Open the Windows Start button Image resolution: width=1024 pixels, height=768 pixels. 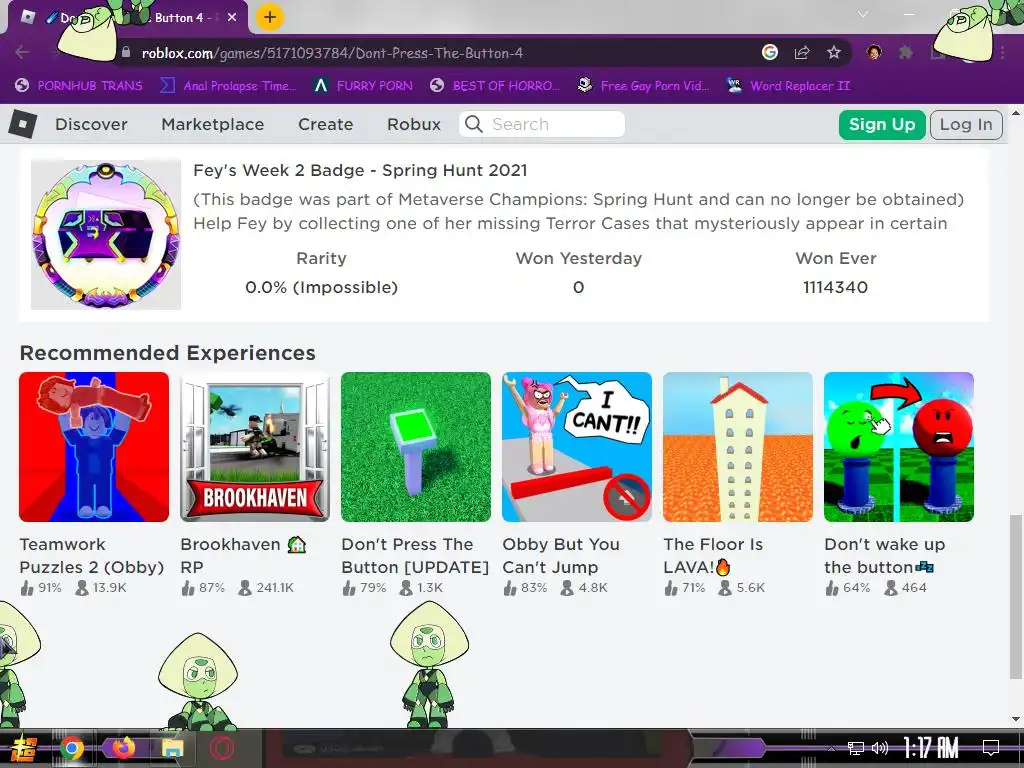click(22, 748)
